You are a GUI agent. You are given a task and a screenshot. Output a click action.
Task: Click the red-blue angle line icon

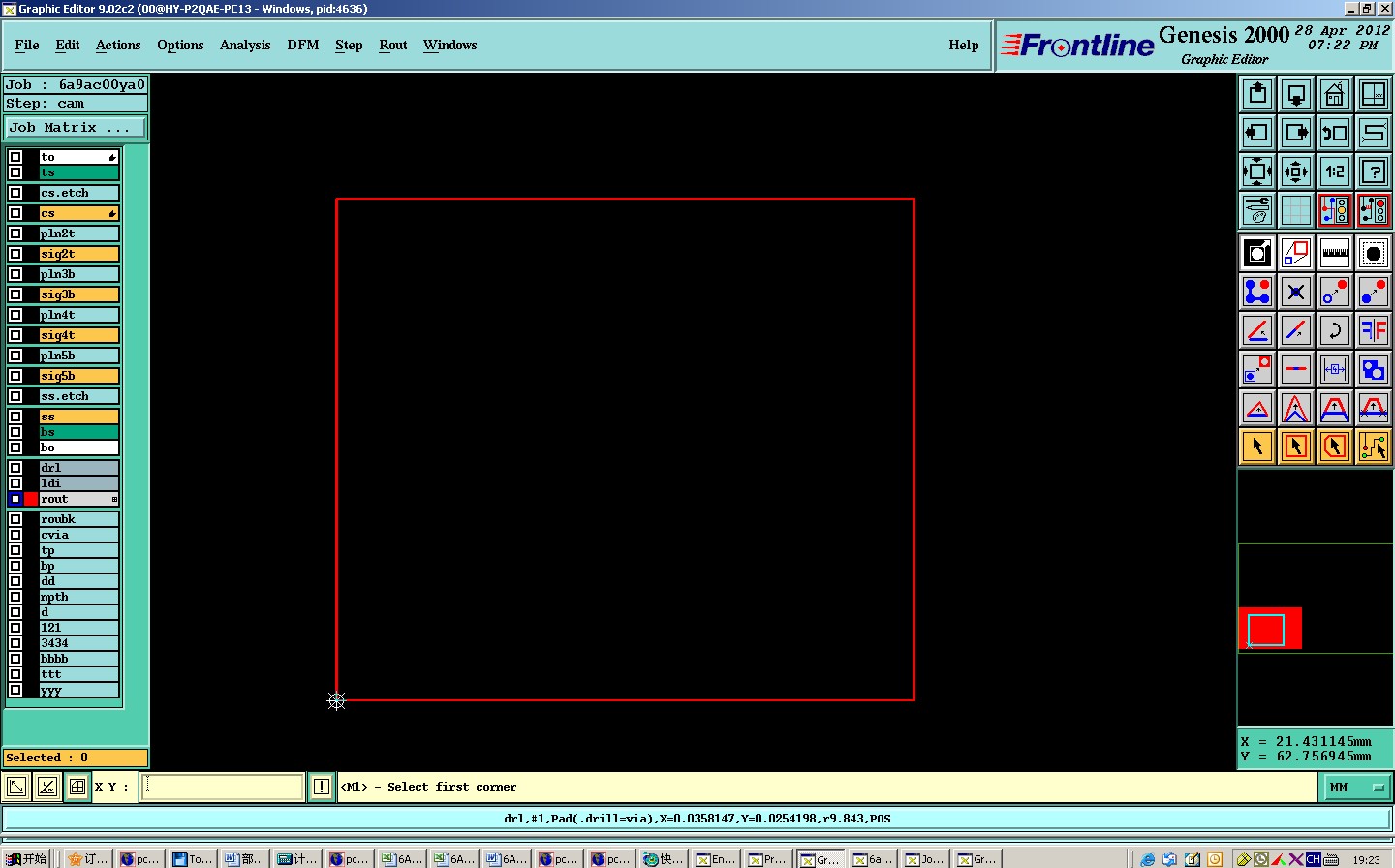pyautogui.click(x=1257, y=330)
